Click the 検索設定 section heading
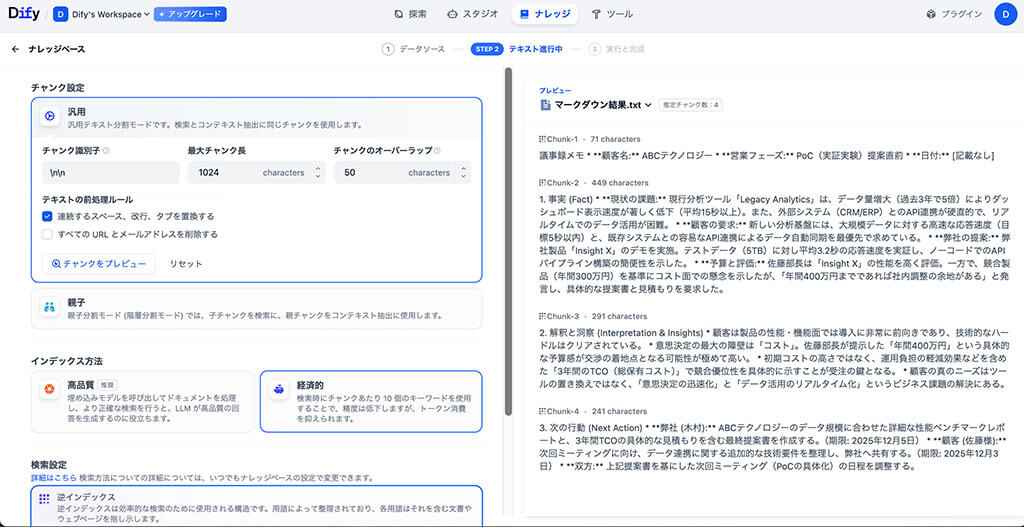This screenshot has width=1024, height=528. click(x=48, y=465)
